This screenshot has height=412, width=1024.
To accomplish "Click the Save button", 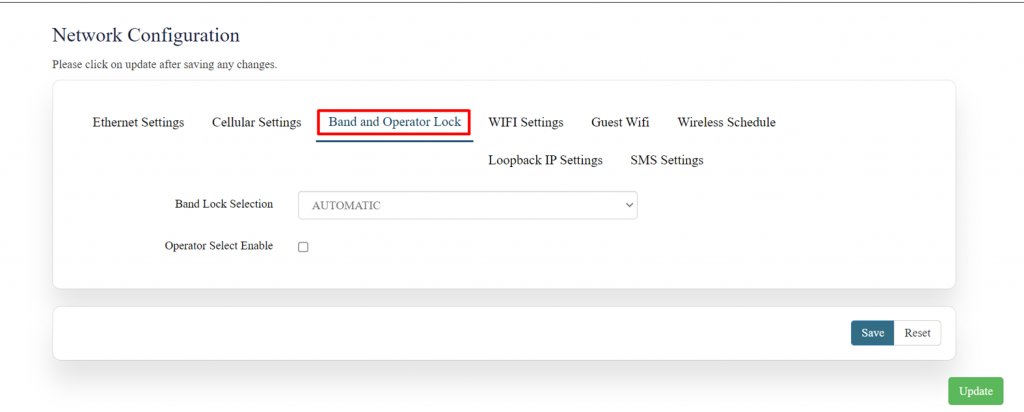I will (x=872, y=333).
